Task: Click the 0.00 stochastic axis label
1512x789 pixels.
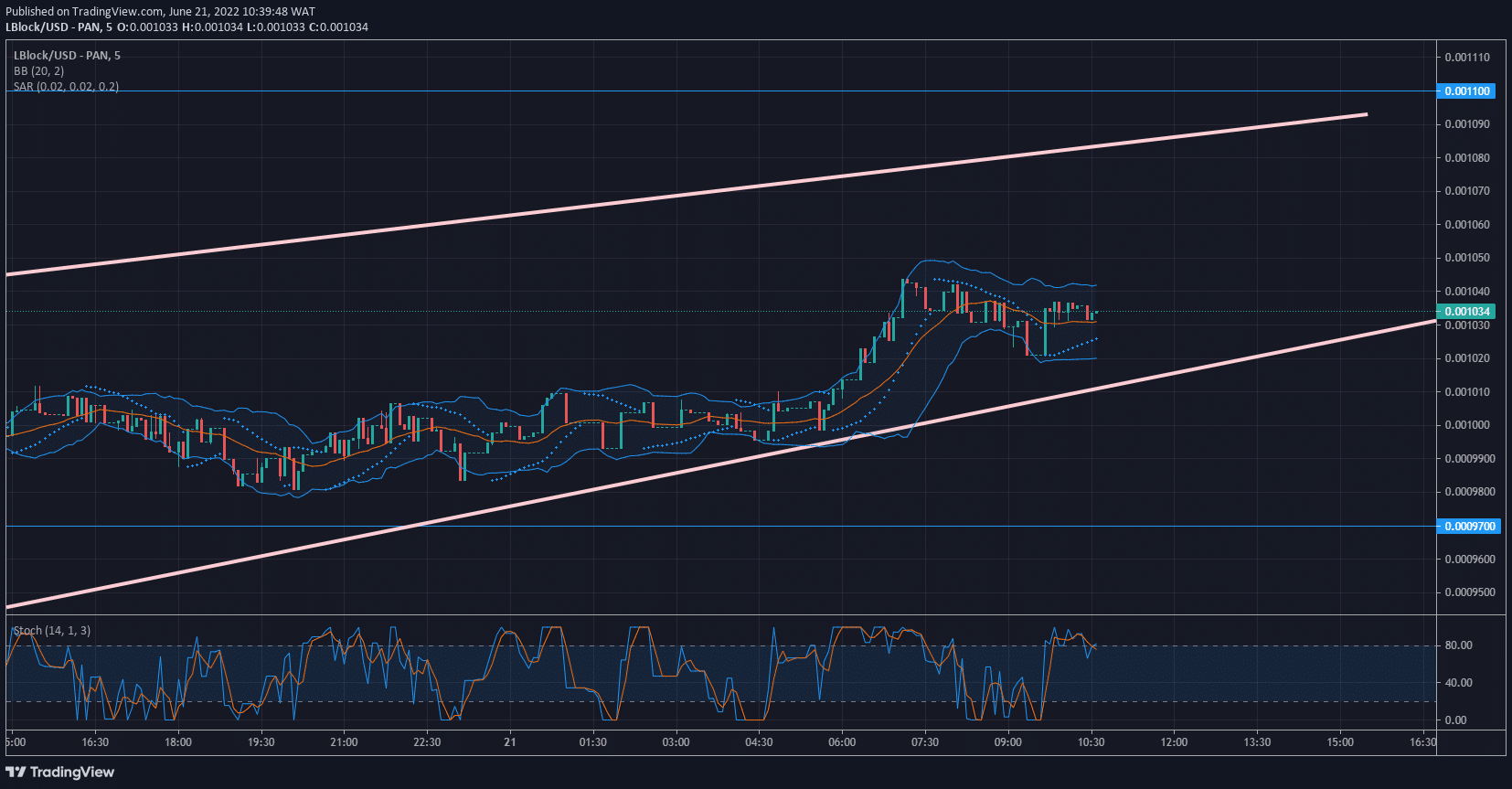Action: tap(1455, 720)
